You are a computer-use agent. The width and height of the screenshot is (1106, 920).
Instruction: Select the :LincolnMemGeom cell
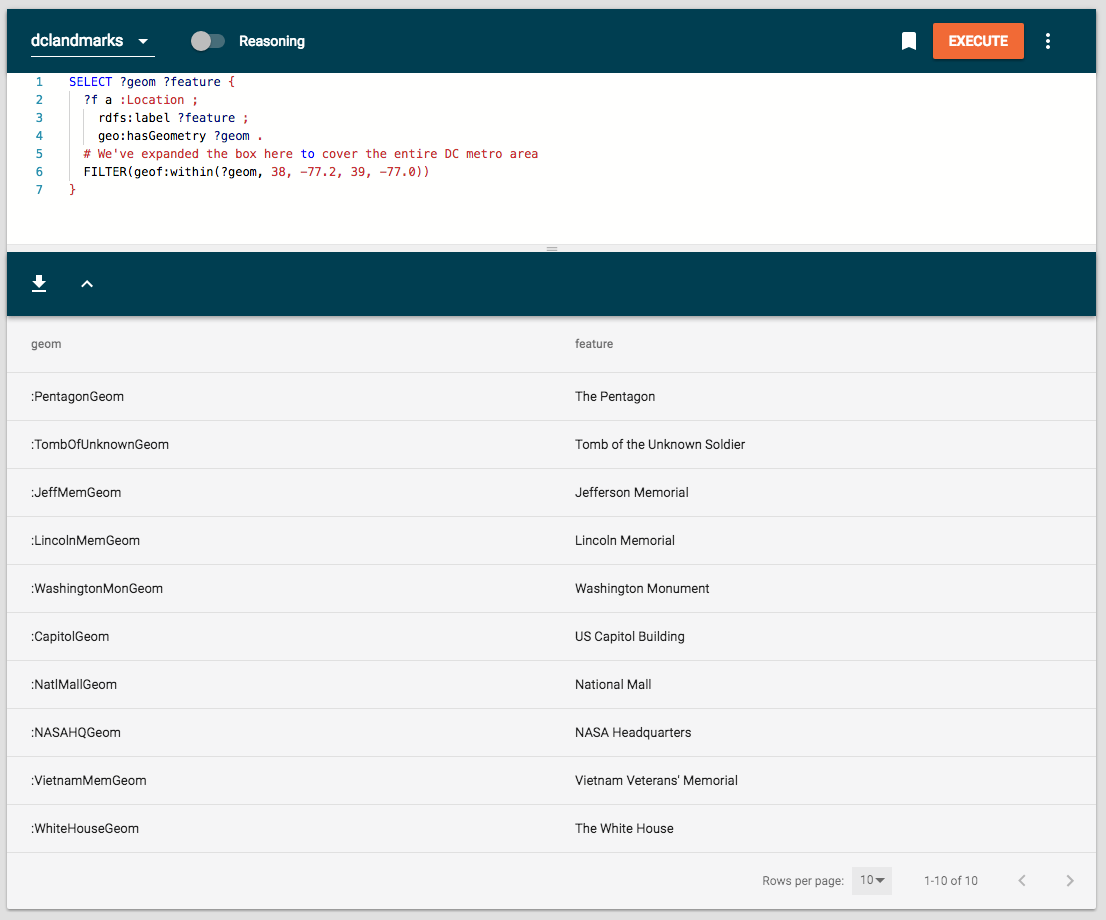(x=85, y=540)
